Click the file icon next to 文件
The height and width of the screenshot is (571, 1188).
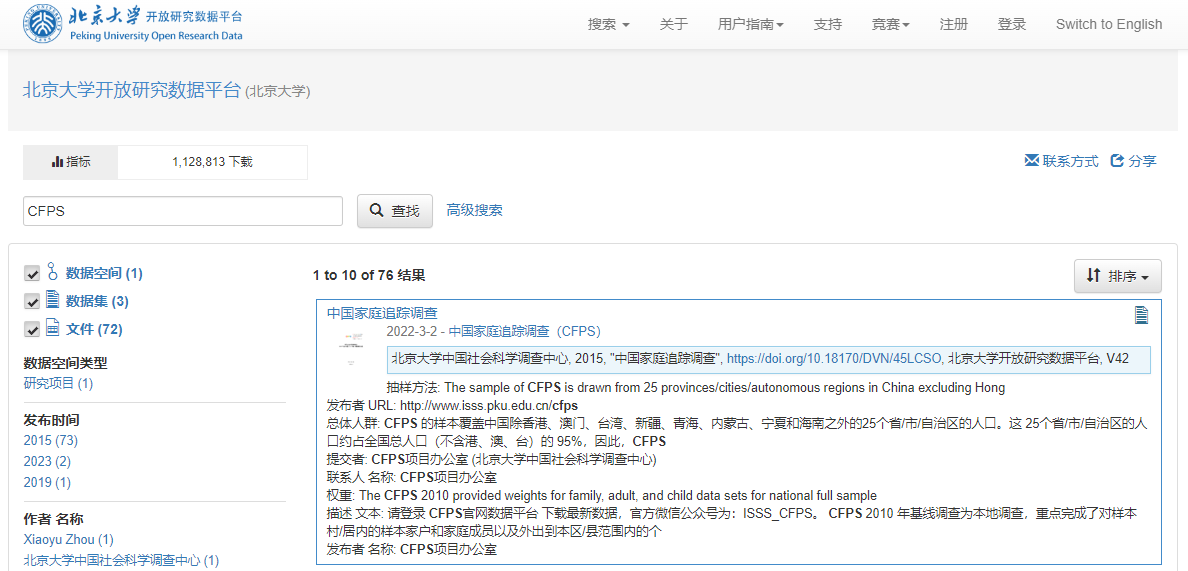pyautogui.click(x=52, y=328)
